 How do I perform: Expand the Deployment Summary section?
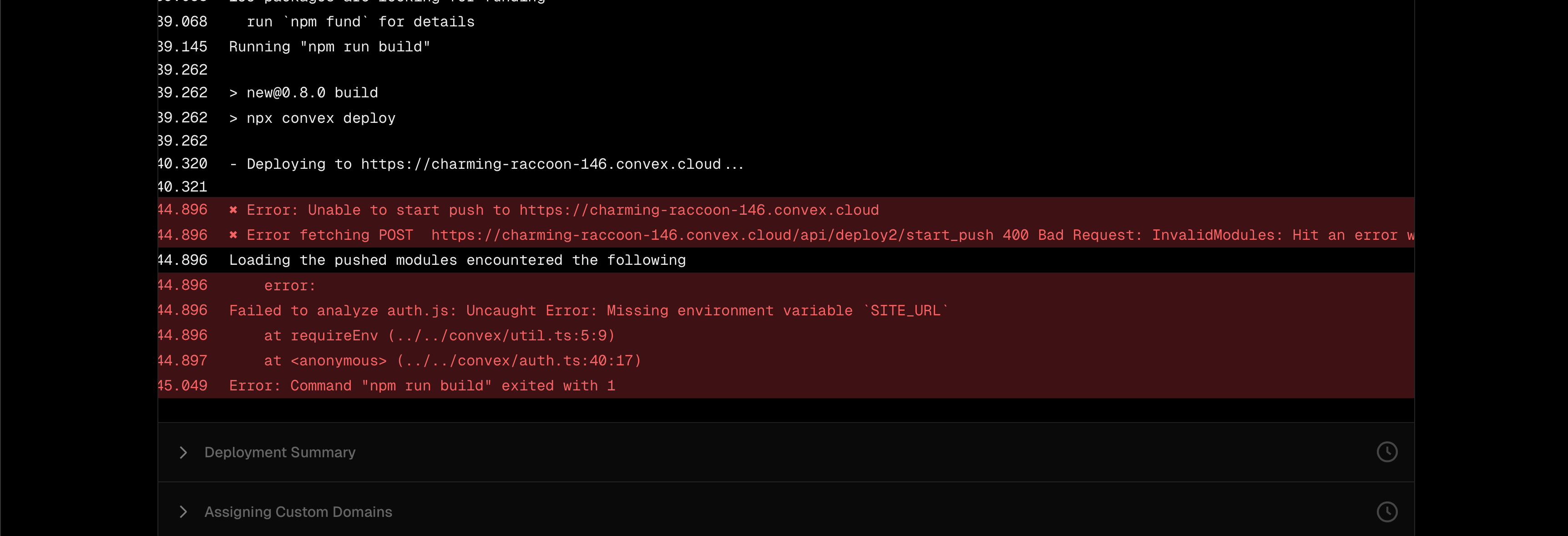[785, 452]
